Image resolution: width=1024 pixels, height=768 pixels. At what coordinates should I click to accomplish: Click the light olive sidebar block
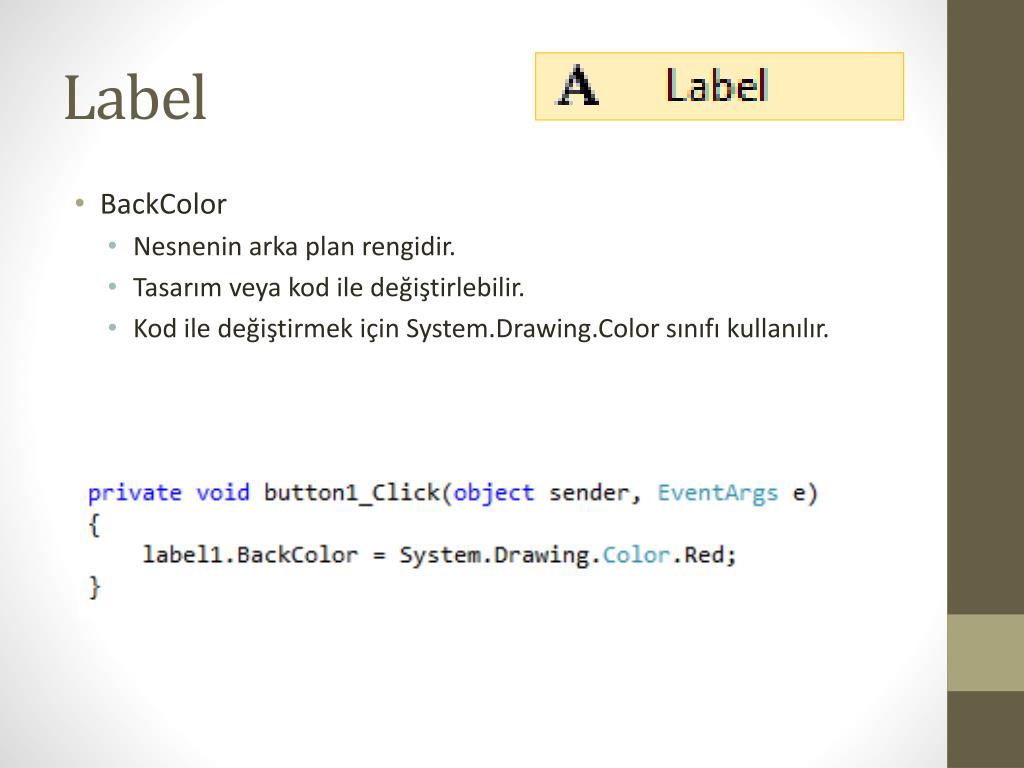click(x=985, y=652)
